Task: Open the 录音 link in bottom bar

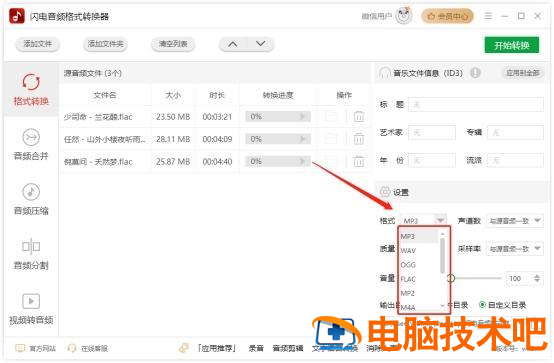Action: pos(256,349)
